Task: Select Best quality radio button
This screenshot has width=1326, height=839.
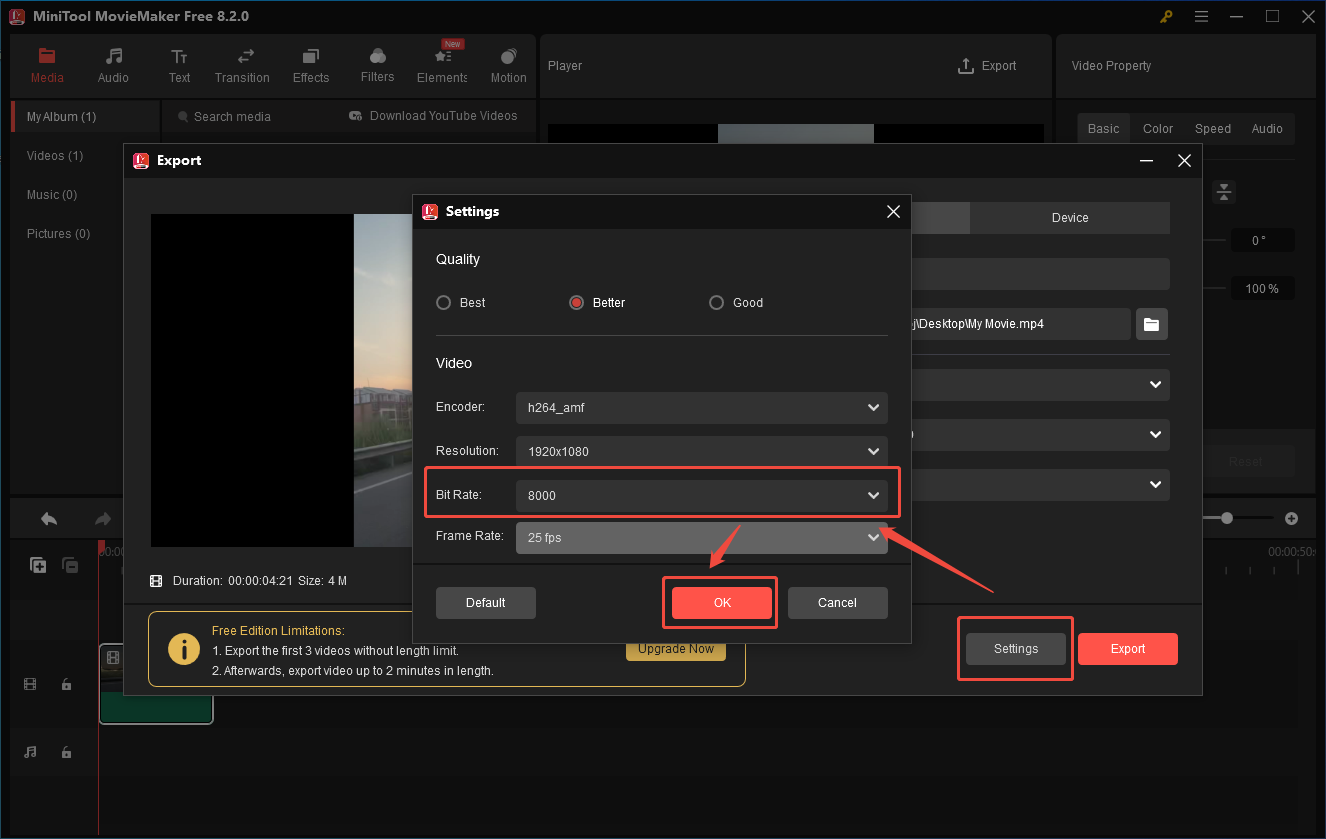Action: [x=444, y=303]
